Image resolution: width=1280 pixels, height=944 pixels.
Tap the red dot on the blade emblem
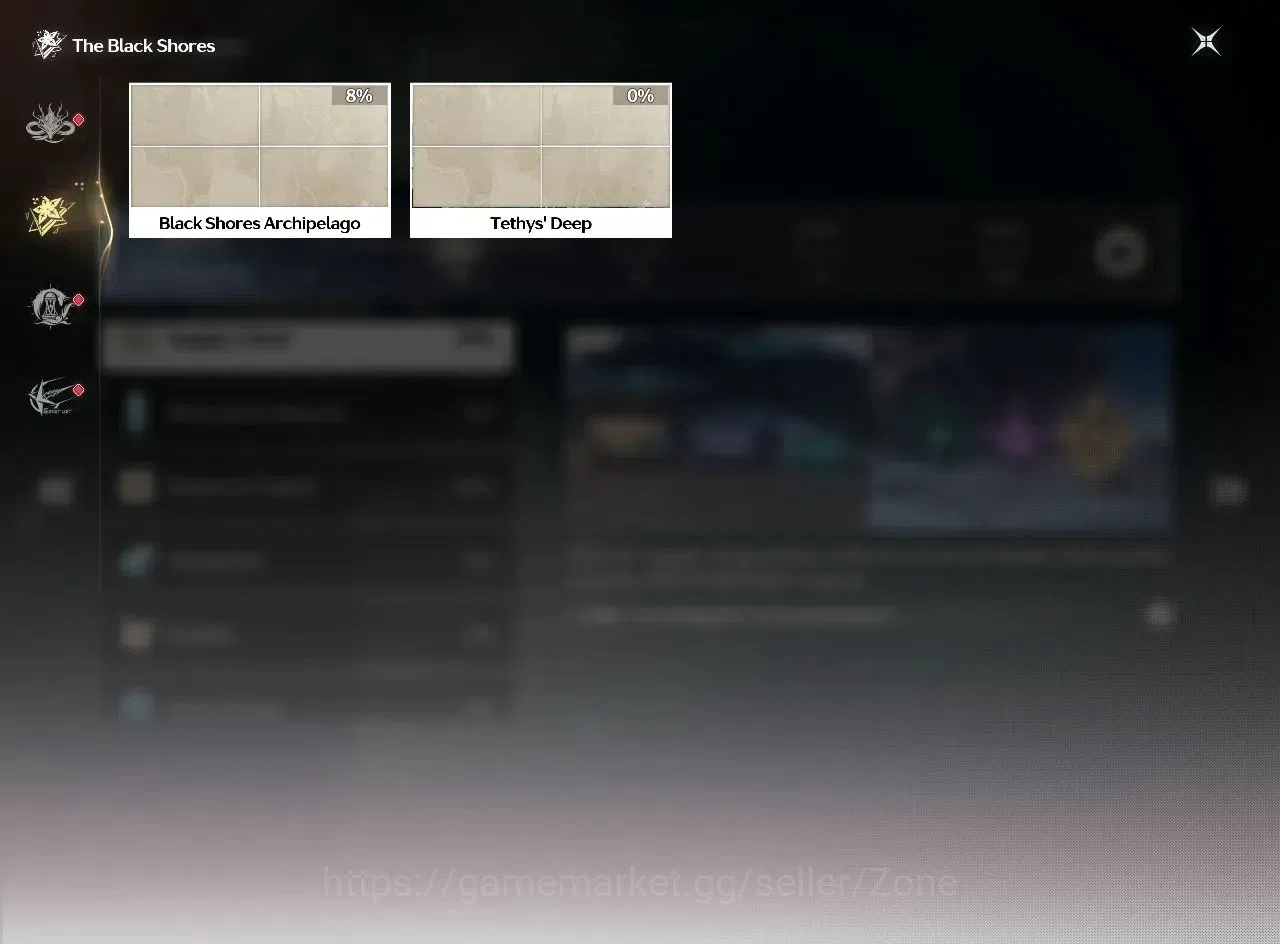click(x=79, y=390)
